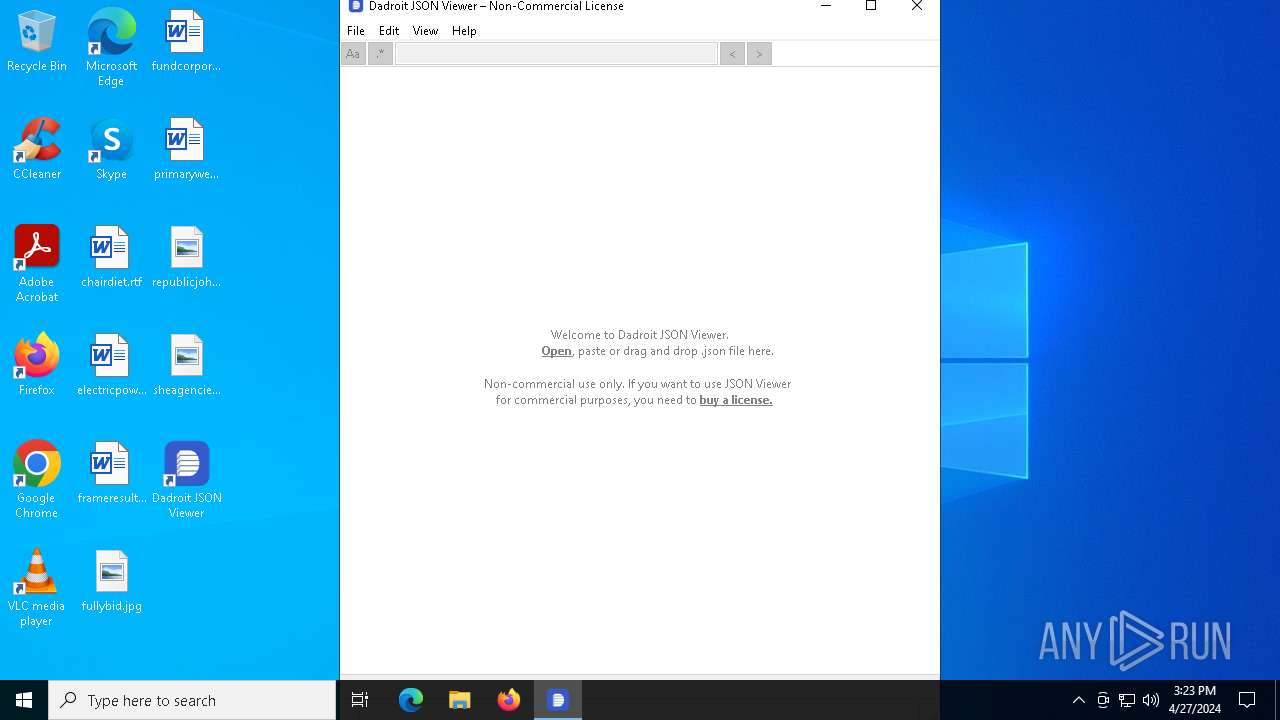This screenshot has width=1280, height=720.
Task: Open the Windows Start menu
Action: [x=24, y=700]
